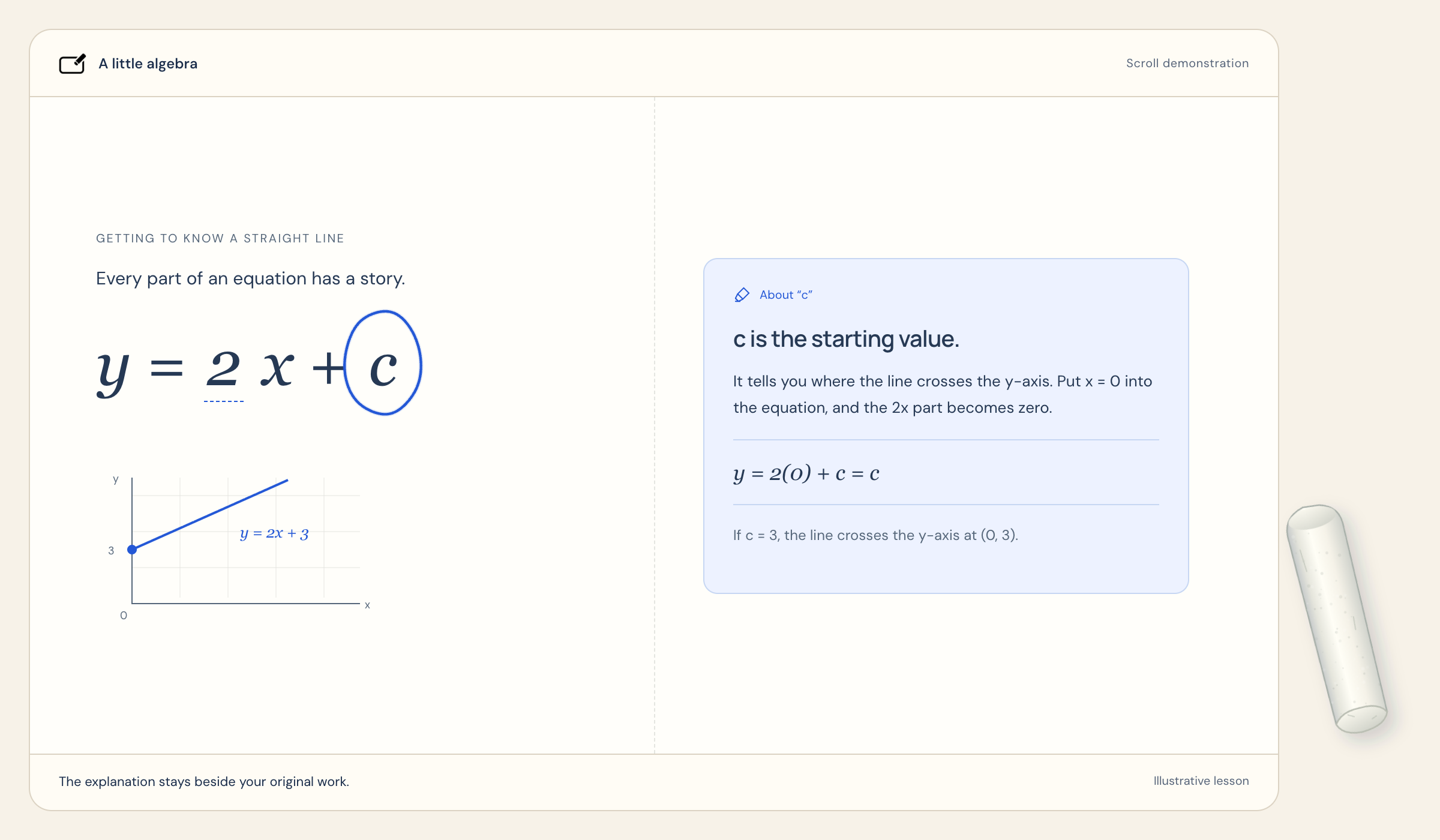Select the circled c term in the equation
The width and height of the screenshot is (1440, 840).
pos(383,363)
